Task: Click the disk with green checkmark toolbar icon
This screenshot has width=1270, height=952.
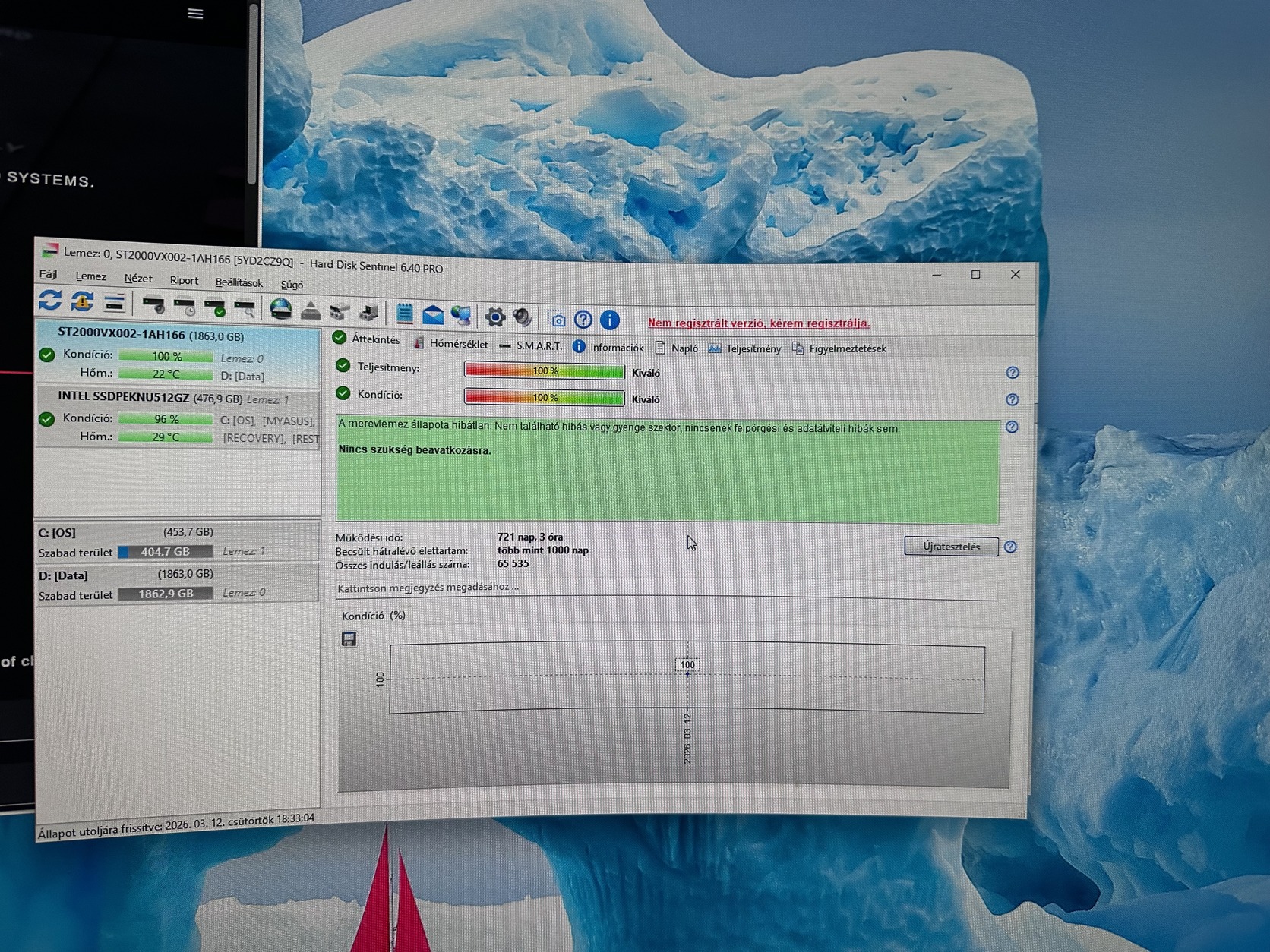Action: tap(215, 307)
